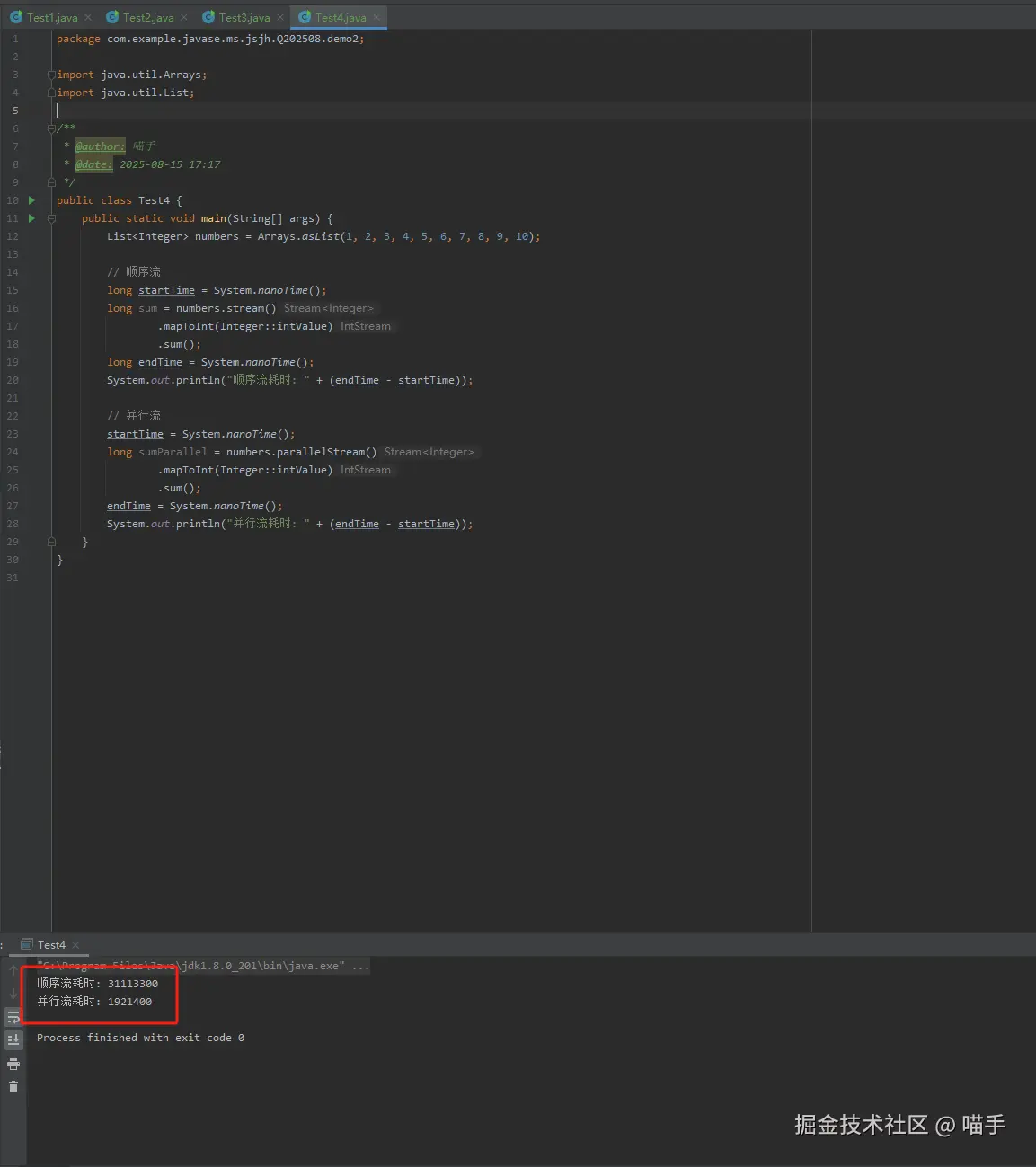Close the Test4 run tab
Screen dimensions: 1036x1167
[75, 945]
